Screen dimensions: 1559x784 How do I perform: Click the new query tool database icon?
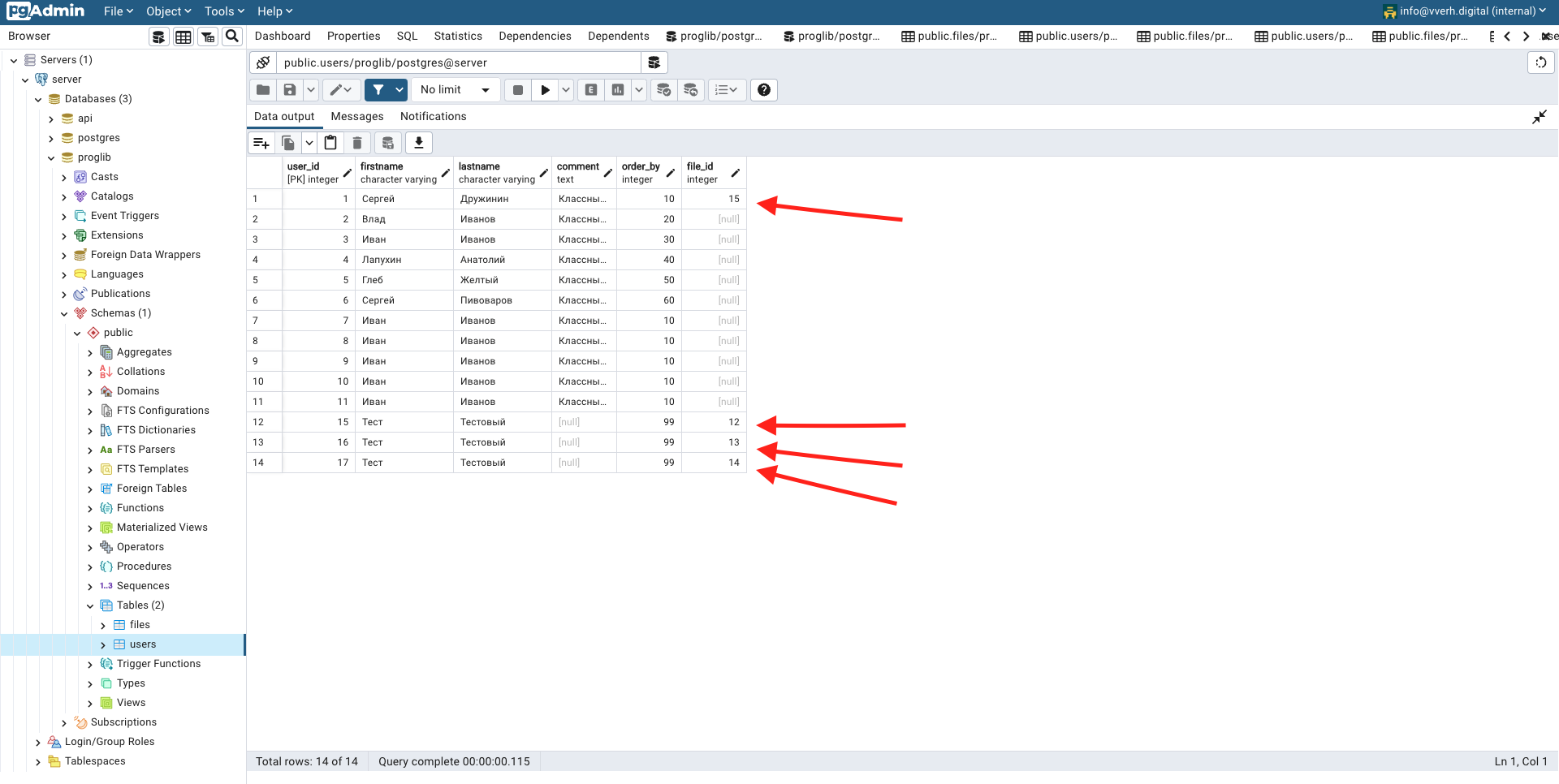click(654, 62)
